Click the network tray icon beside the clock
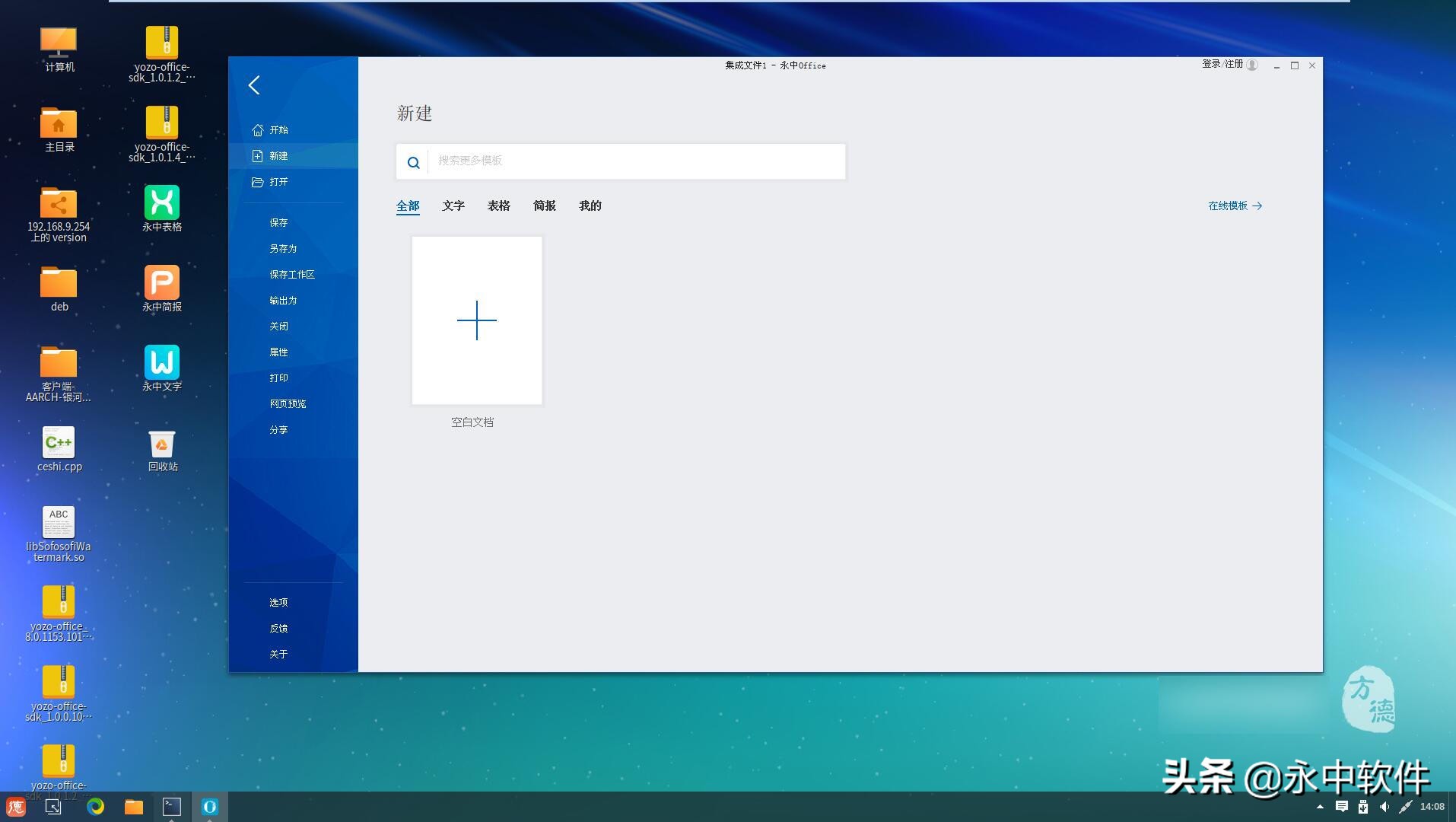The height and width of the screenshot is (822, 1456). (1406, 807)
